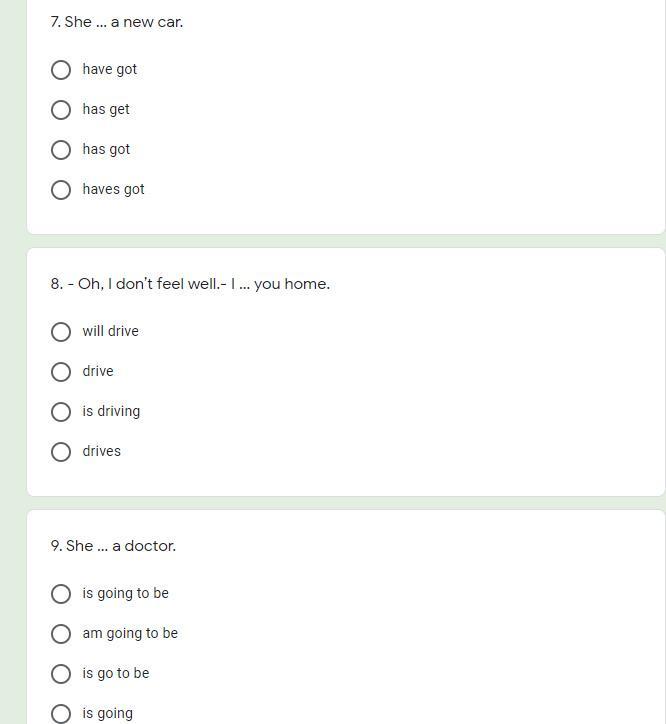Image resolution: width=666 pixels, height=724 pixels.
Task: Click the 'is going to be' label text
Action: pyautogui.click(x=126, y=593)
